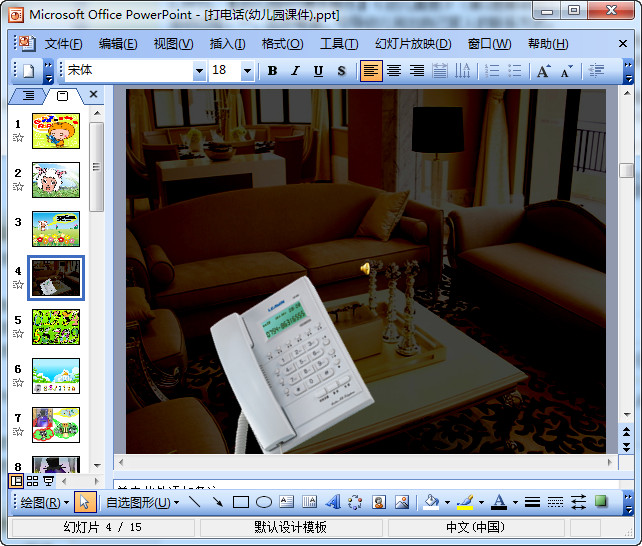The image size is (642, 546).
Task: Toggle Italic formatting
Action: tap(295, 71)
